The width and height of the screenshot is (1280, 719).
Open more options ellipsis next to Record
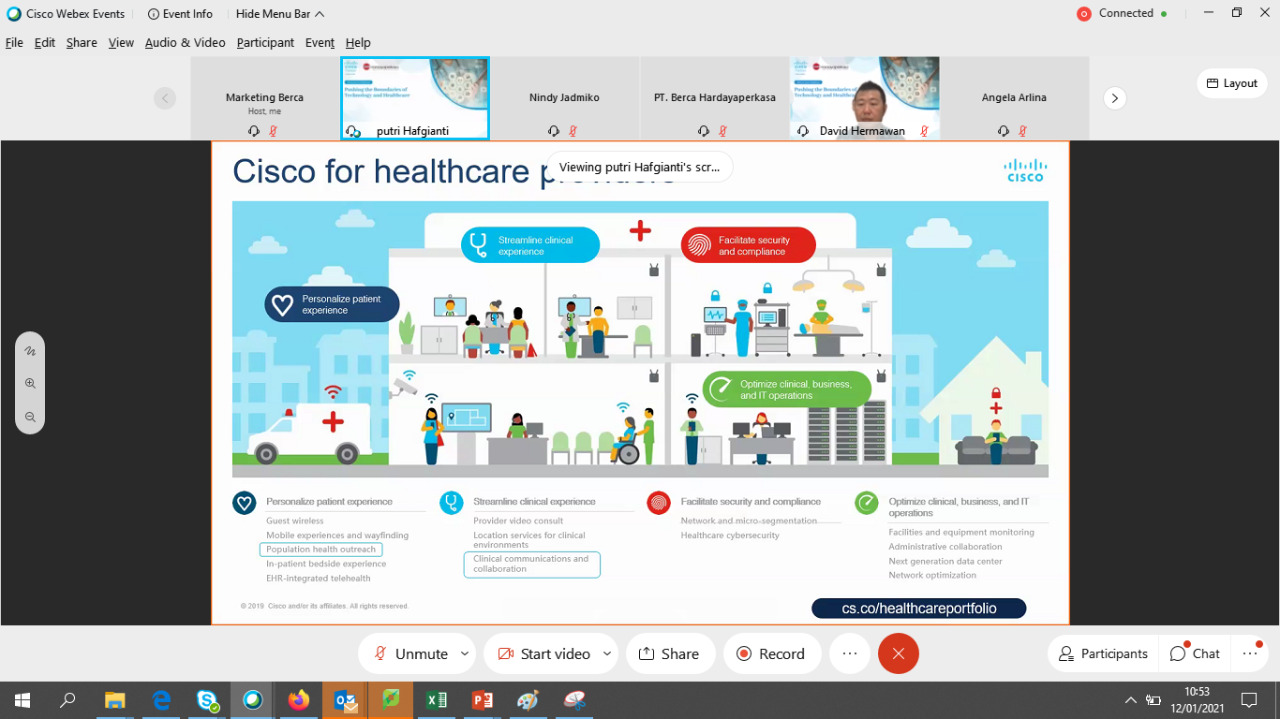pos(850,654)
